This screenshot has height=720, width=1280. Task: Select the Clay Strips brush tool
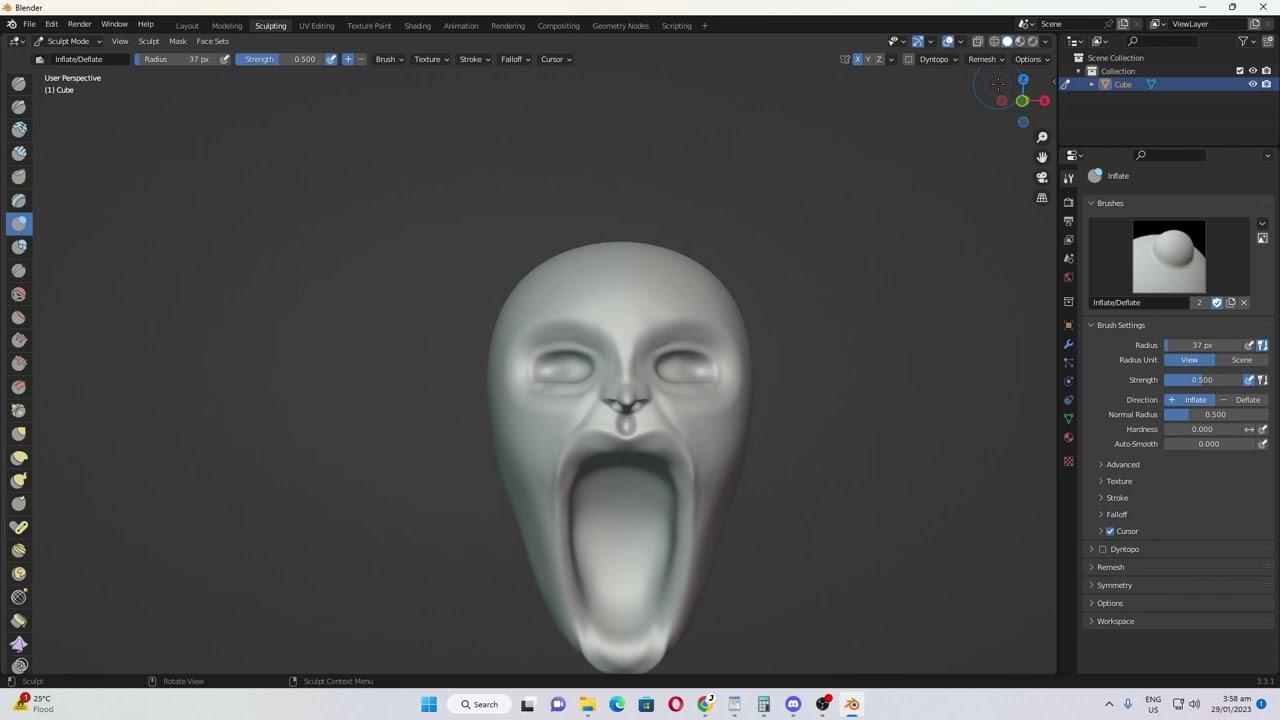click(19, 153)
